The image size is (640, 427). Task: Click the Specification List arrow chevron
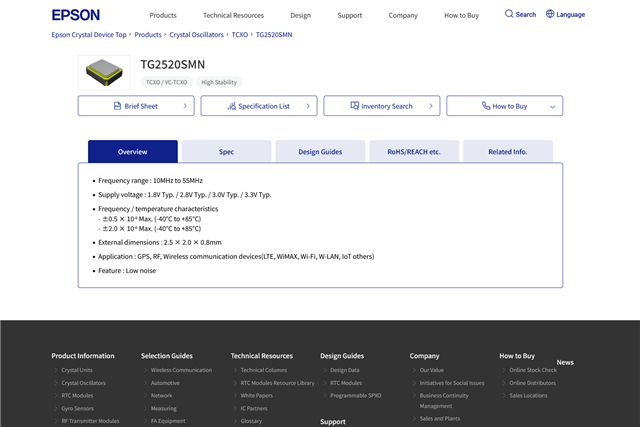pyautogui.click(x=308, y=106)
